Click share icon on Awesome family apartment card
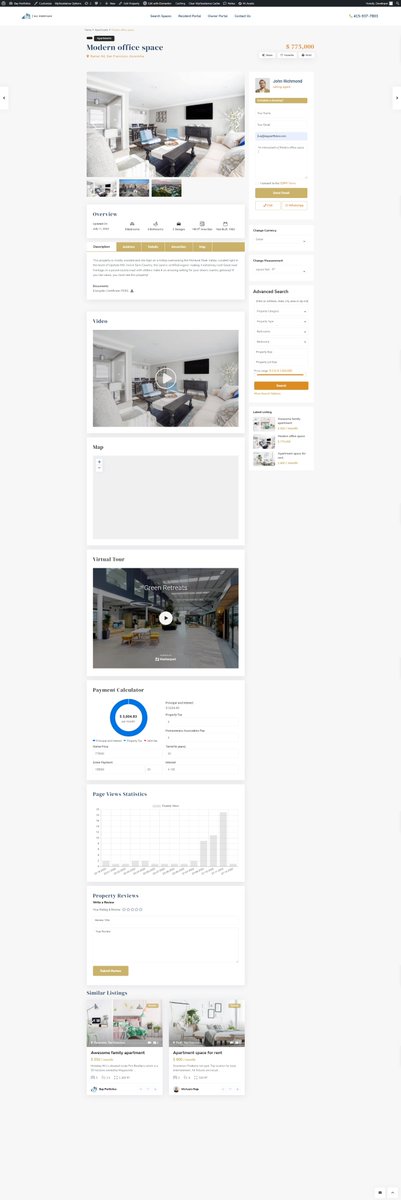The height and width of the screenshot is (1200, 401). (x=140, y=1088)
